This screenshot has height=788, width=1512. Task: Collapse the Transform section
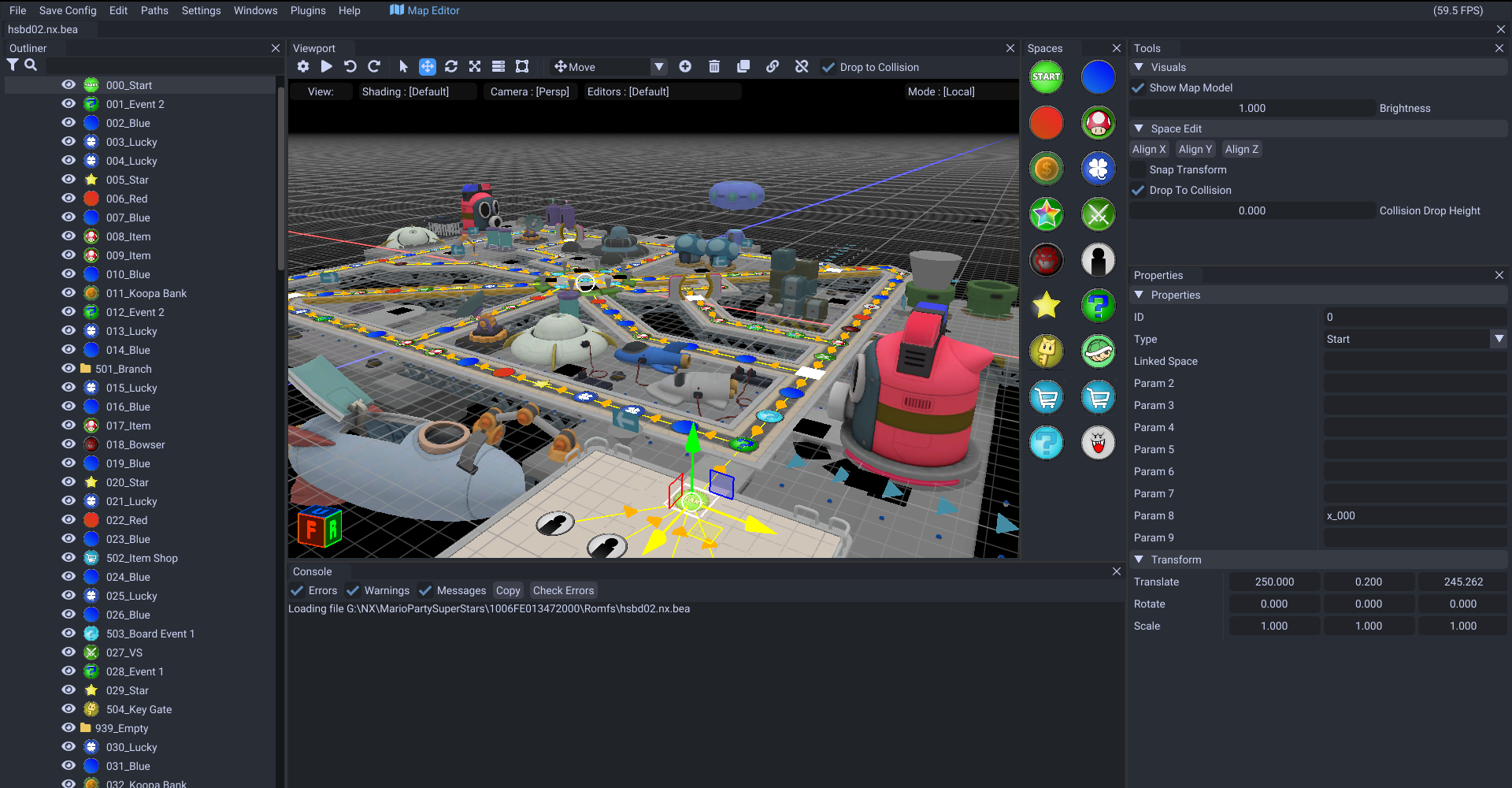coord(1139,559)
